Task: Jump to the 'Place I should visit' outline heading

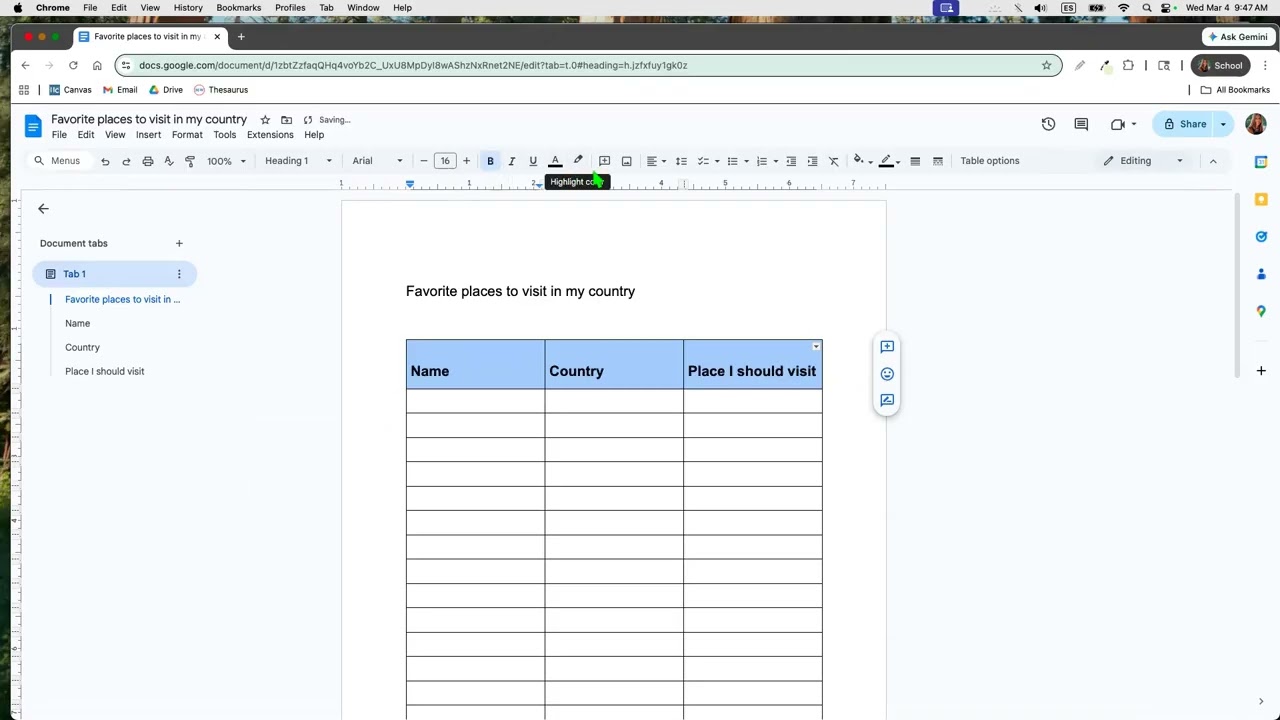Action: pyautogui.click(x=105, y=371)
